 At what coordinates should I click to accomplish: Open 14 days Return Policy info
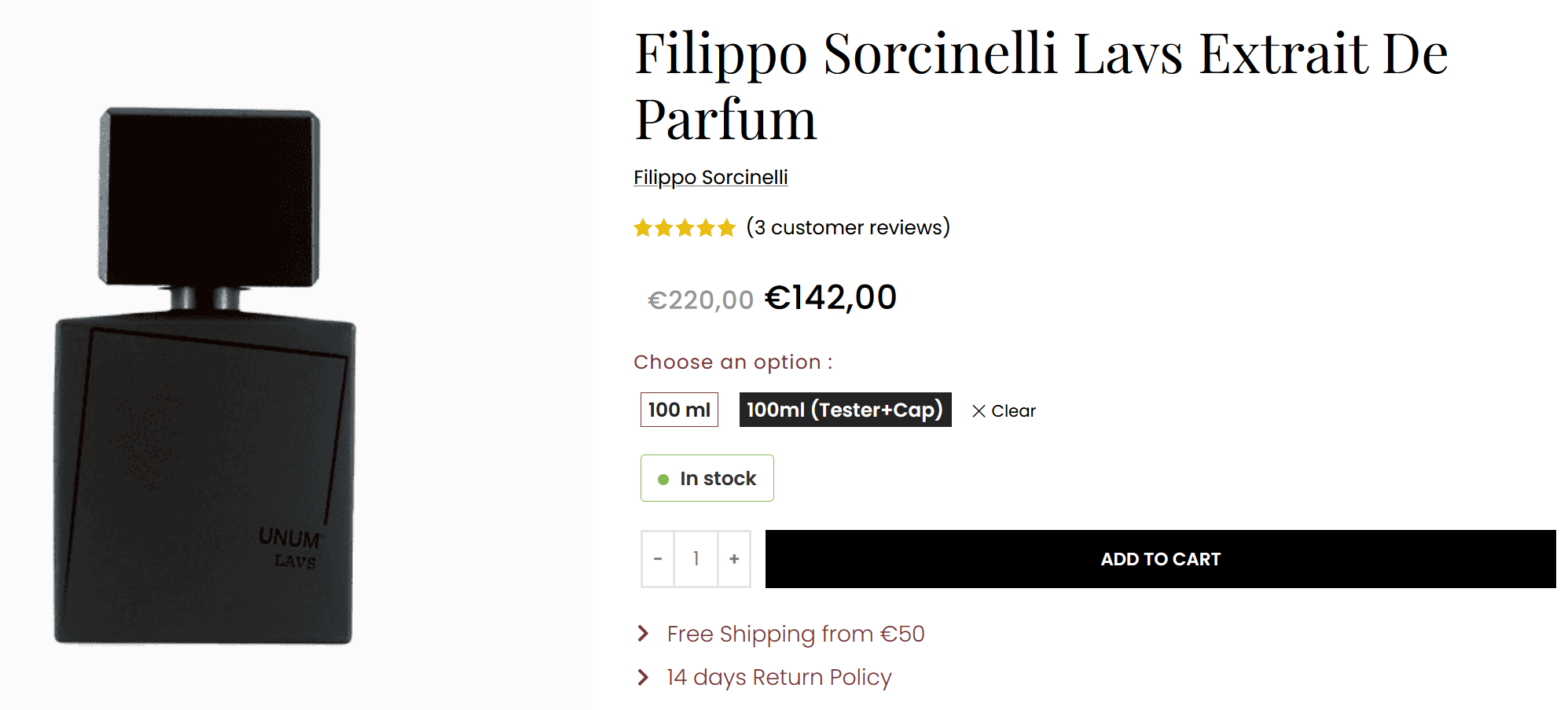pos(779,677)
